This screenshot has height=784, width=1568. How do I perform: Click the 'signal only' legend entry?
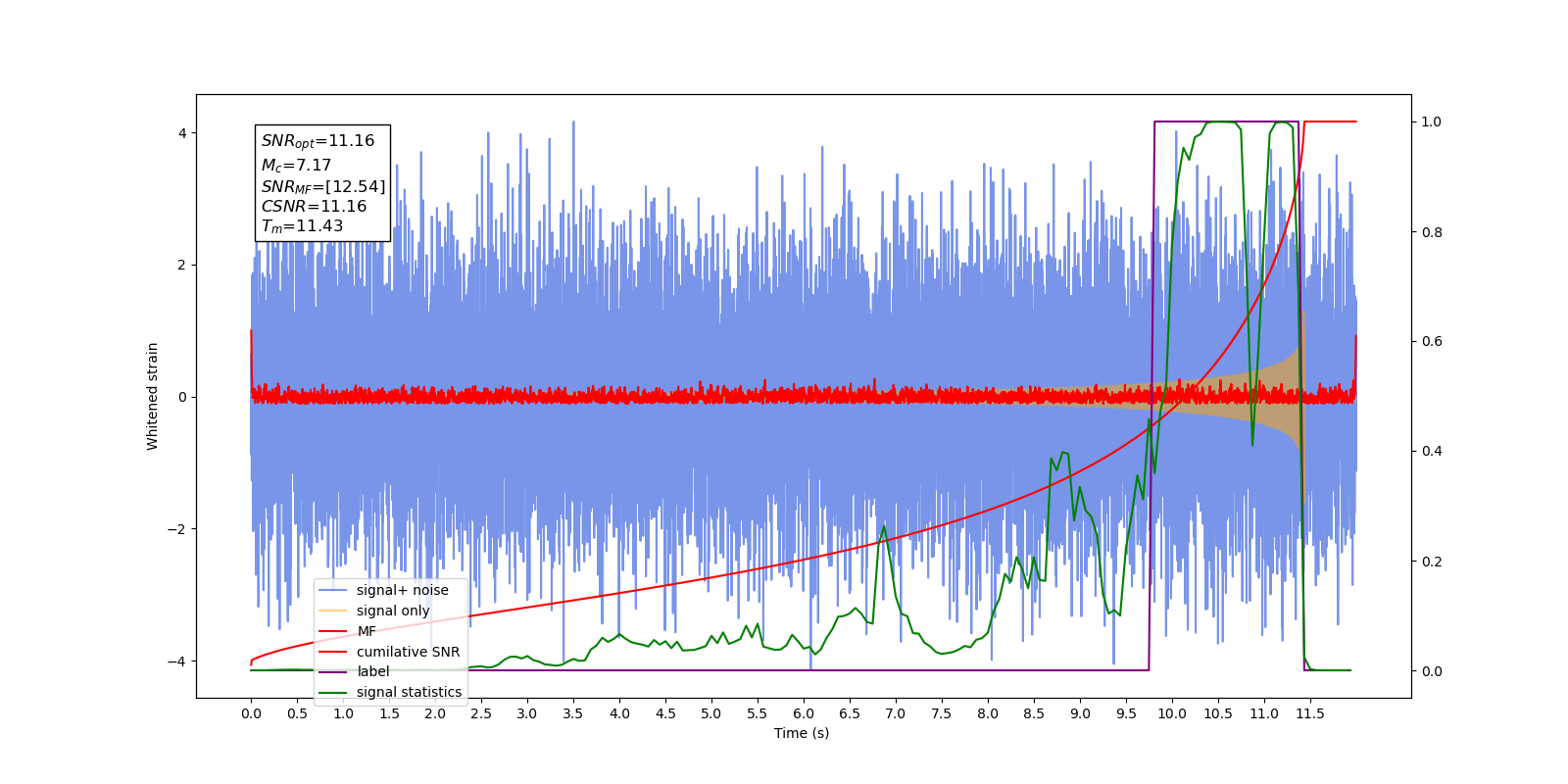tap(375, 611)
